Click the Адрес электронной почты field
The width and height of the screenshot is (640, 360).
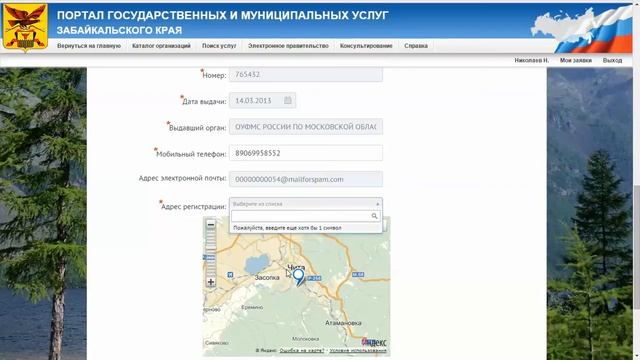coord(306,179)
